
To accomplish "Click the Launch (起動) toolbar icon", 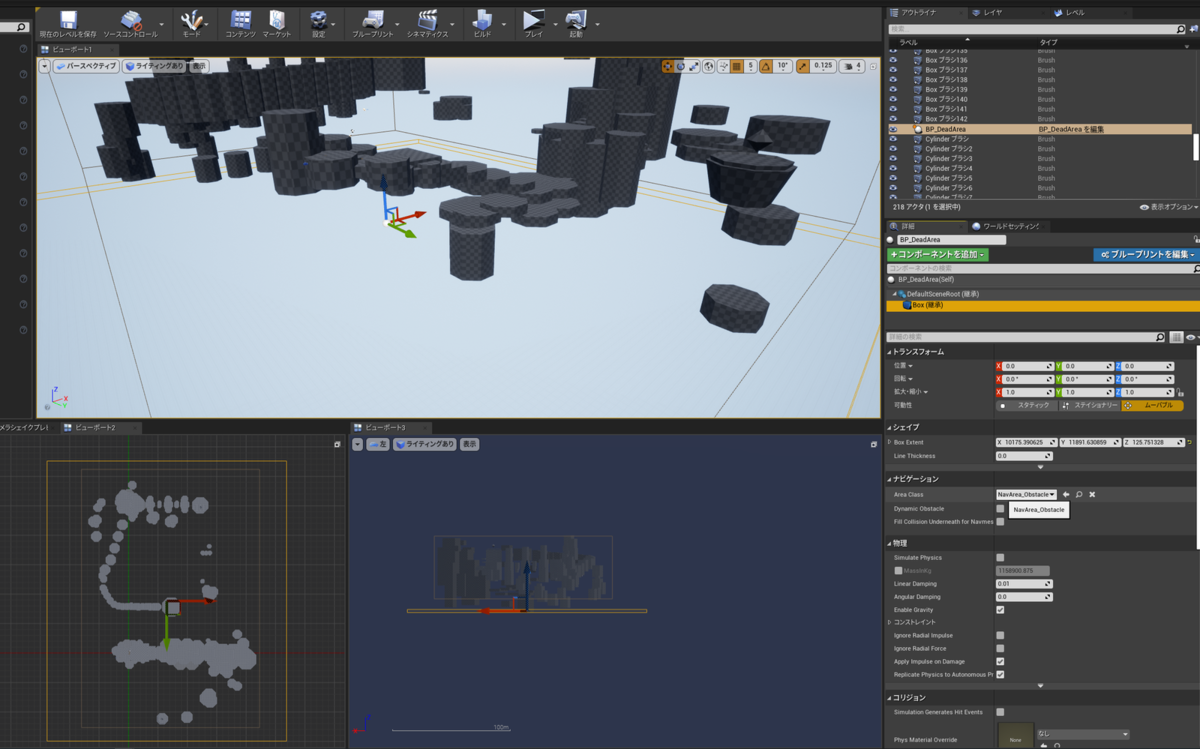I will point(575,20).
